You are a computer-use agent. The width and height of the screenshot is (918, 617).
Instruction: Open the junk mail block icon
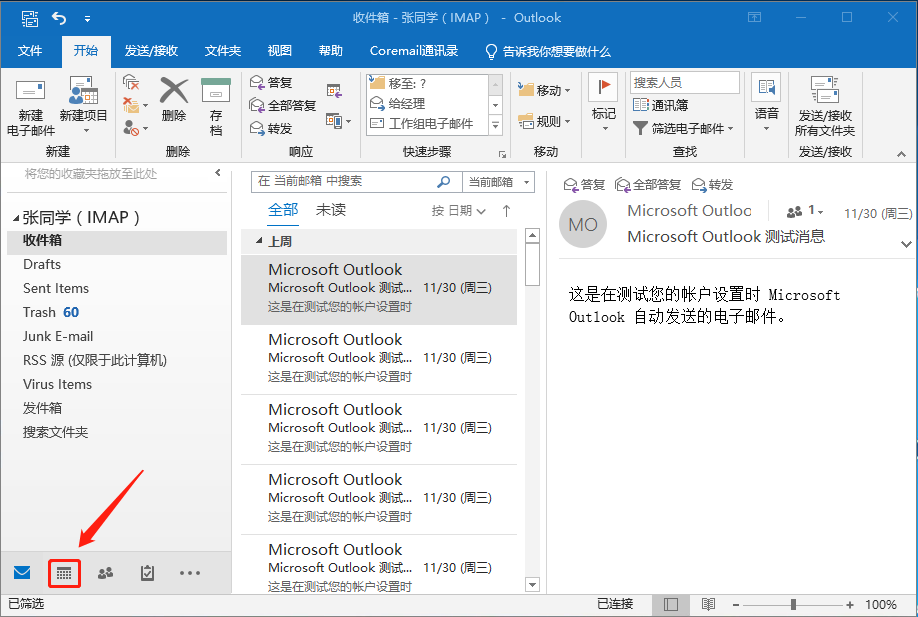click(x=135, y=128)
